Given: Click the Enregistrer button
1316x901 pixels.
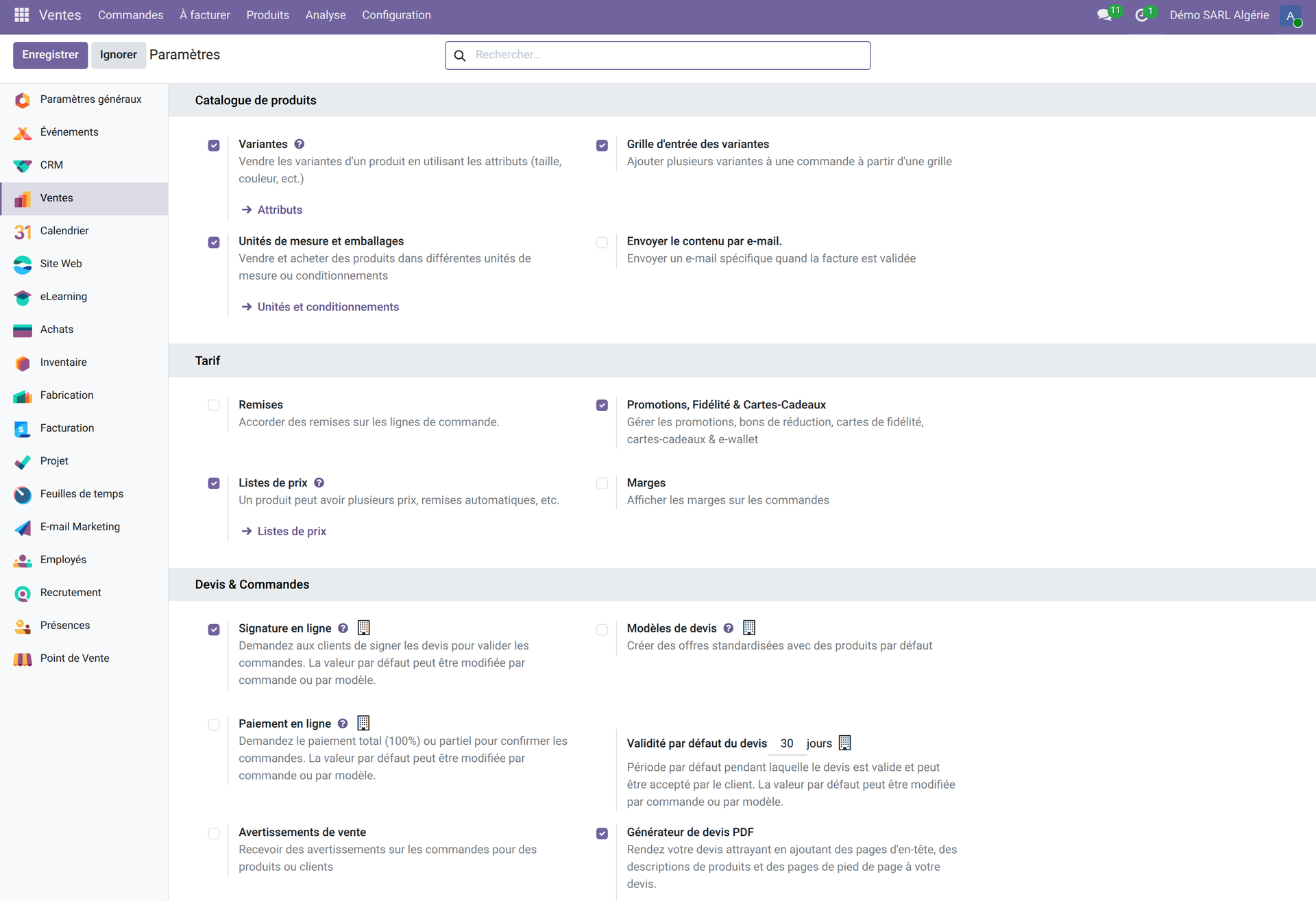Looking at the screenshot, I should pos(50,55).
